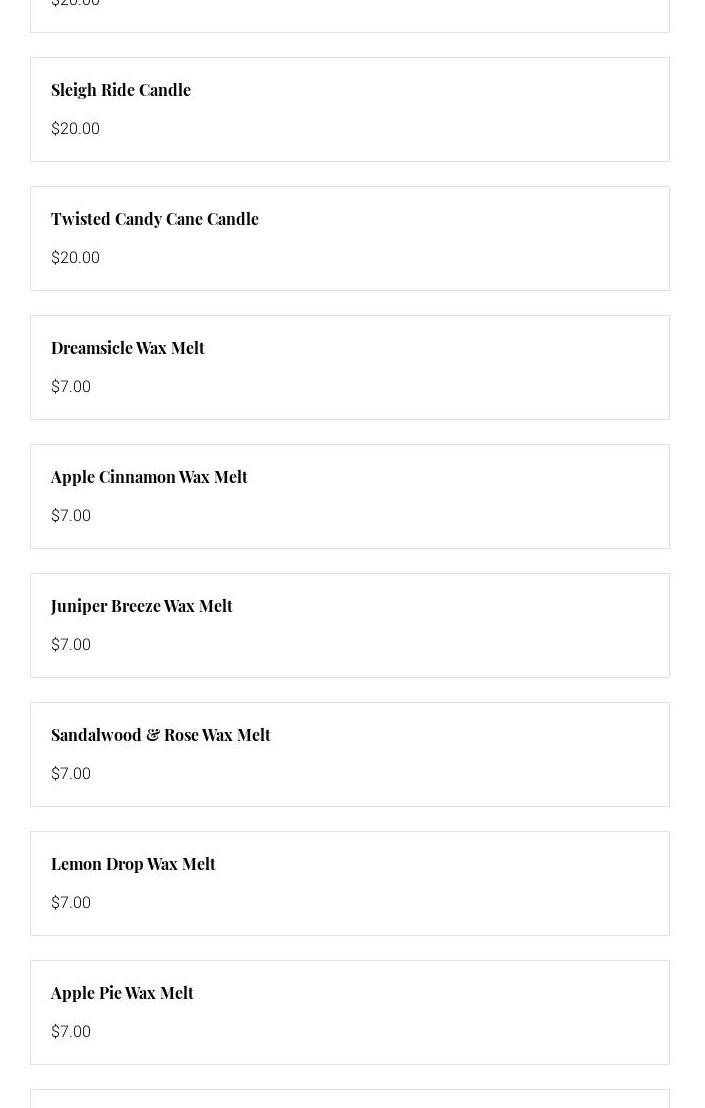Screen dimensions: 705x1108
Task: Select the price under Apple Cinnamon Wax Melt
Action: pos(71,516)
